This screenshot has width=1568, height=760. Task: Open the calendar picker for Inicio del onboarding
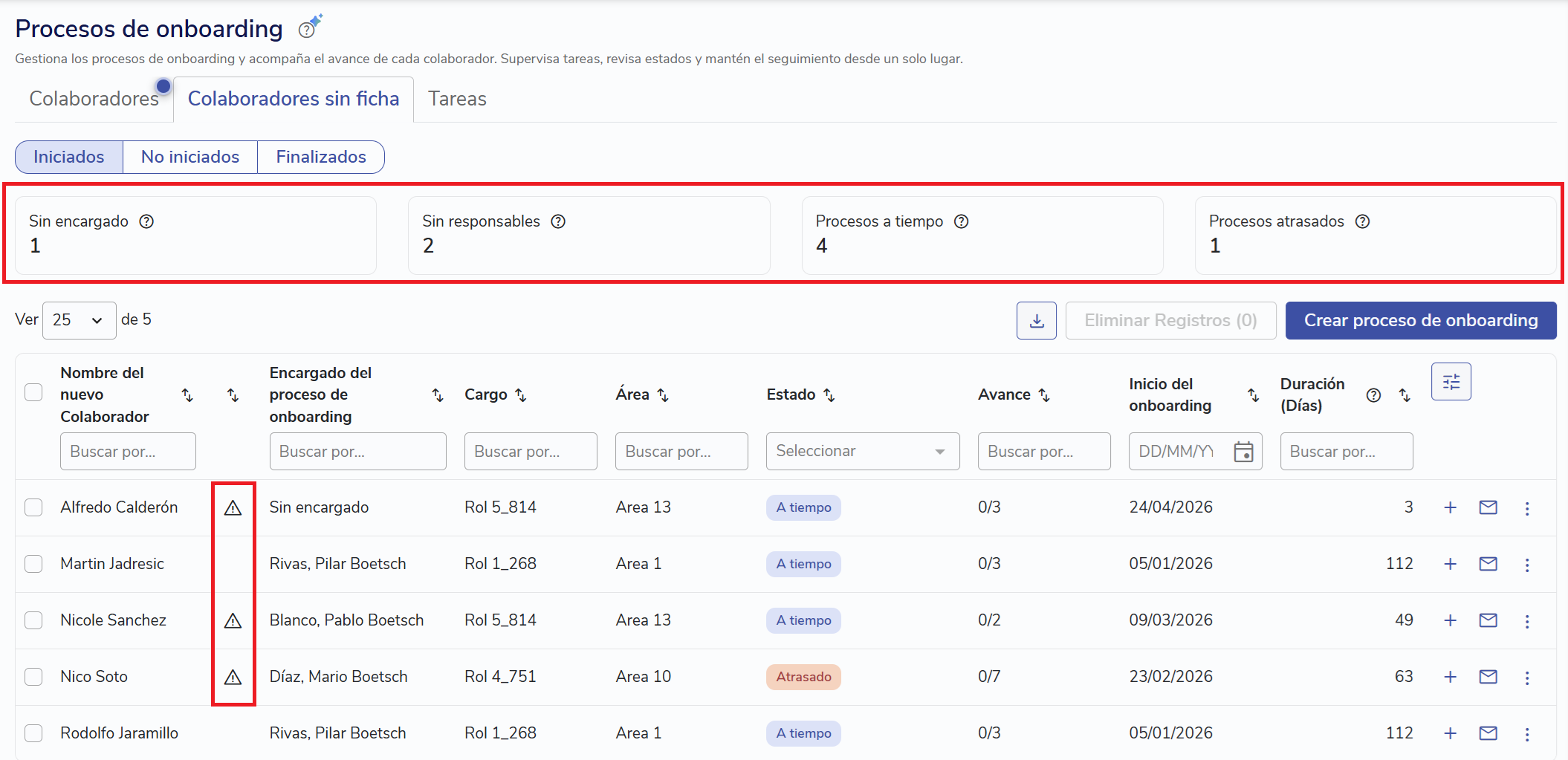click(1243, 452)
